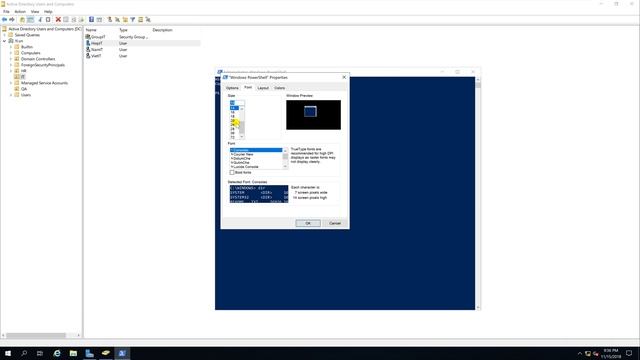640x360 pixels.
Task: Choose size 28 in the Size list
Action: click(234, 129)
